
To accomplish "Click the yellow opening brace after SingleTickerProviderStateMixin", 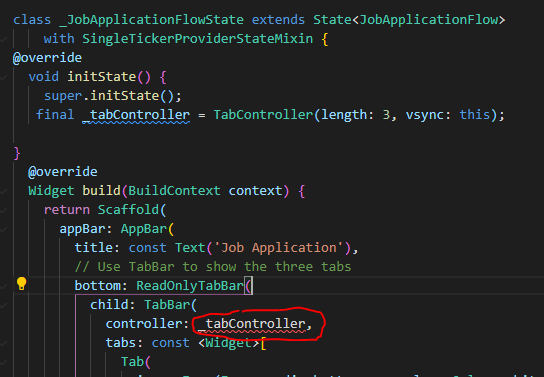I will [x=325, y=39].
